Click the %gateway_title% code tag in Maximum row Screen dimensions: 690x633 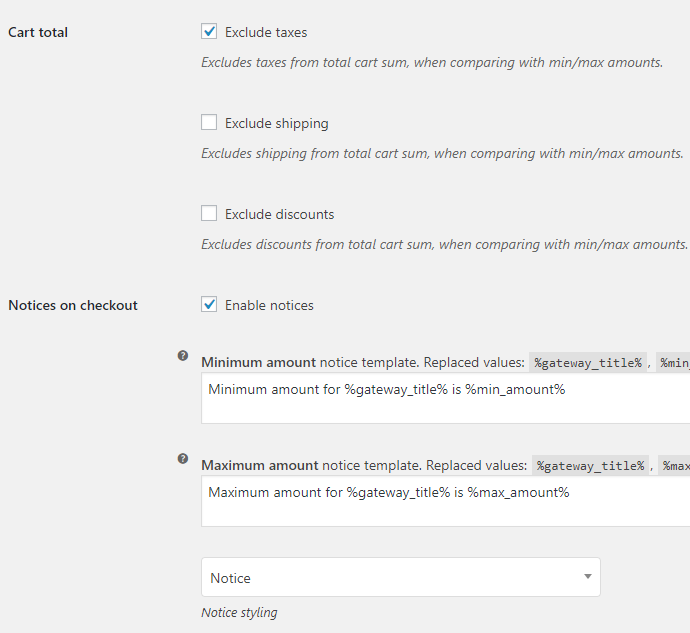tap(591, 466)
